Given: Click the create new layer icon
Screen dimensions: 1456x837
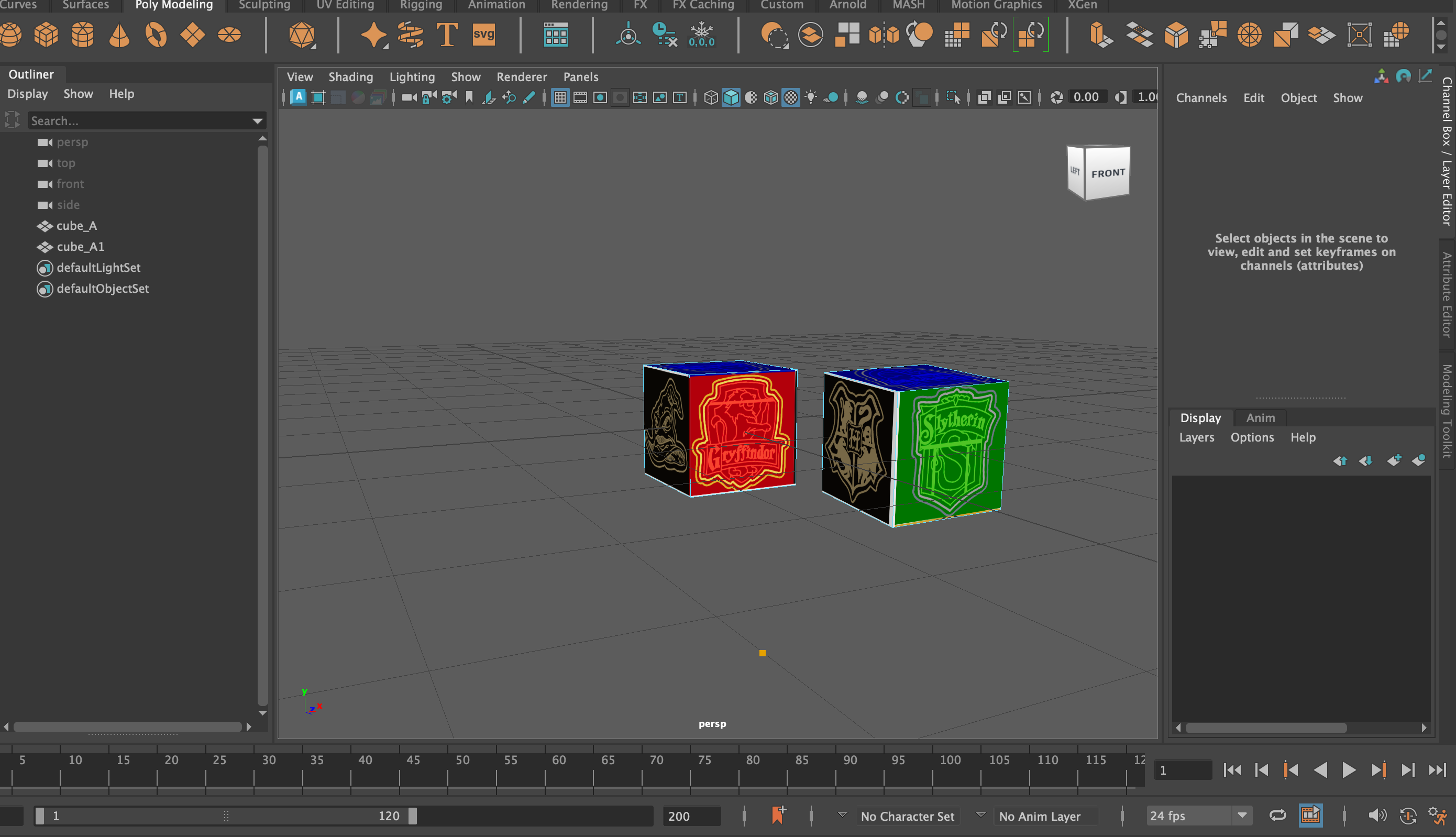Looking at the screenshot, I should coord(1394,460).
